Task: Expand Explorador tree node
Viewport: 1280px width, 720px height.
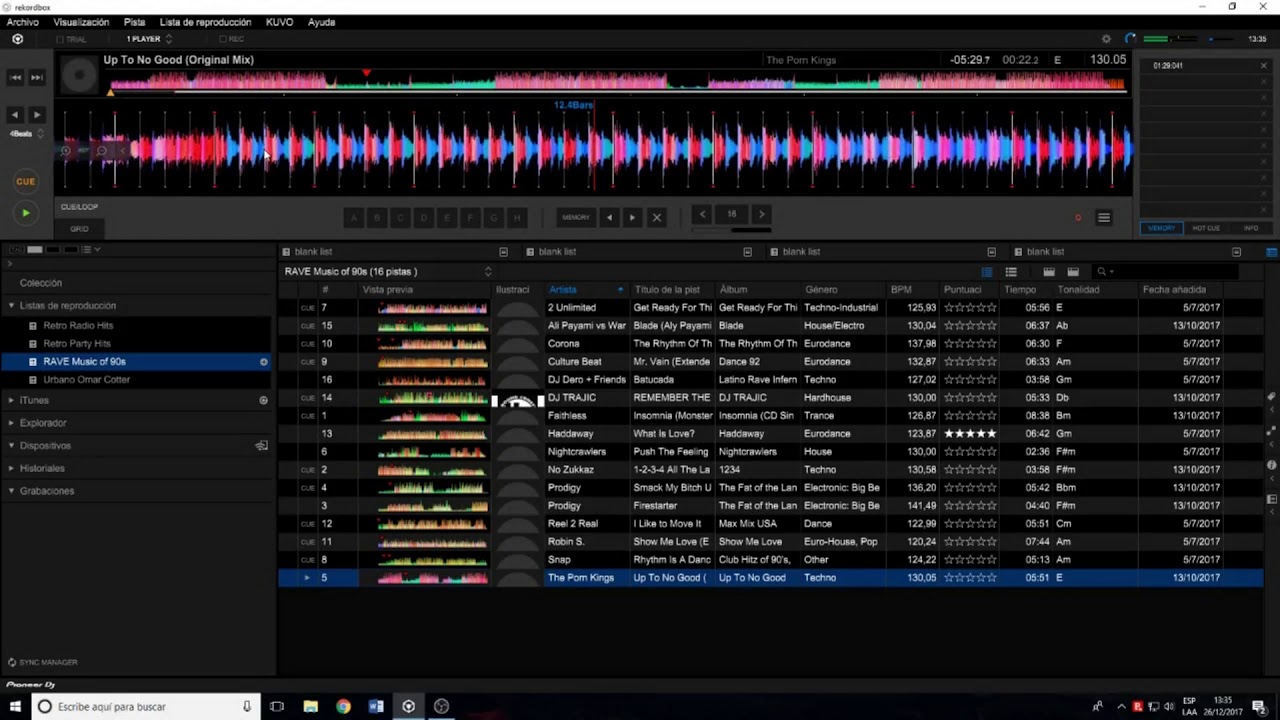Action: [11, 423]
